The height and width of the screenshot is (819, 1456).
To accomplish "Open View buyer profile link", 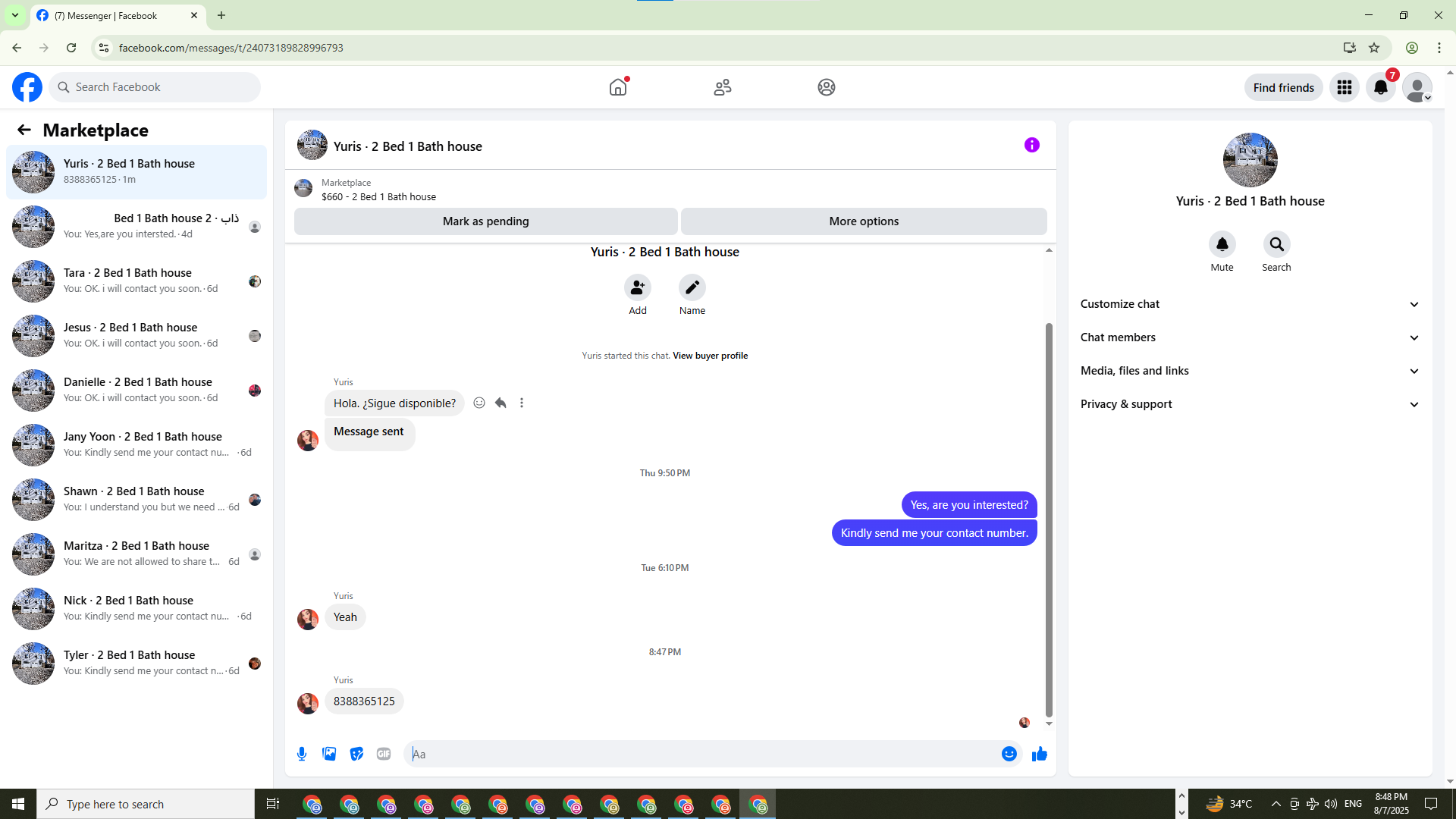I will click(x=710, y=356).
